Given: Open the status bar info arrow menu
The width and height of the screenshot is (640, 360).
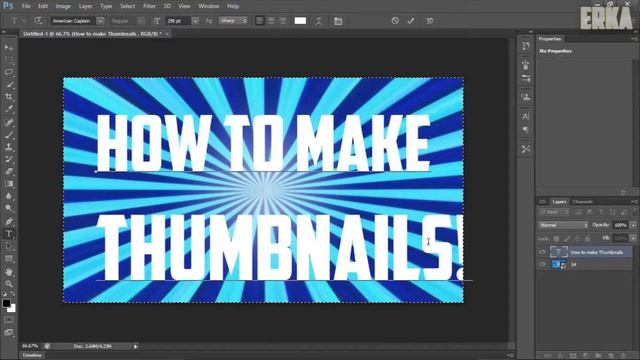Looking at the screenshot, I should tap(136, 347).
